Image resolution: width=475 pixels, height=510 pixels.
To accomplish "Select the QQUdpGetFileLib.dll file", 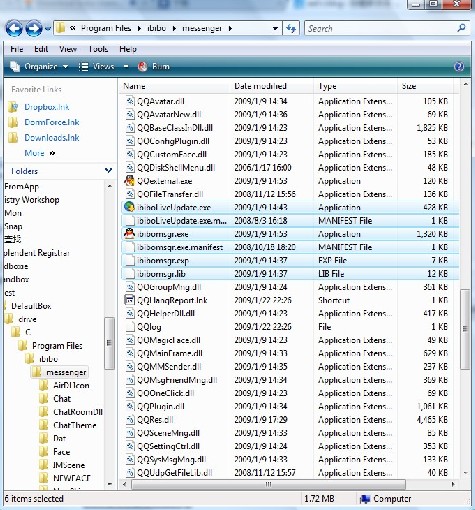I will click(x=175, y=473).
